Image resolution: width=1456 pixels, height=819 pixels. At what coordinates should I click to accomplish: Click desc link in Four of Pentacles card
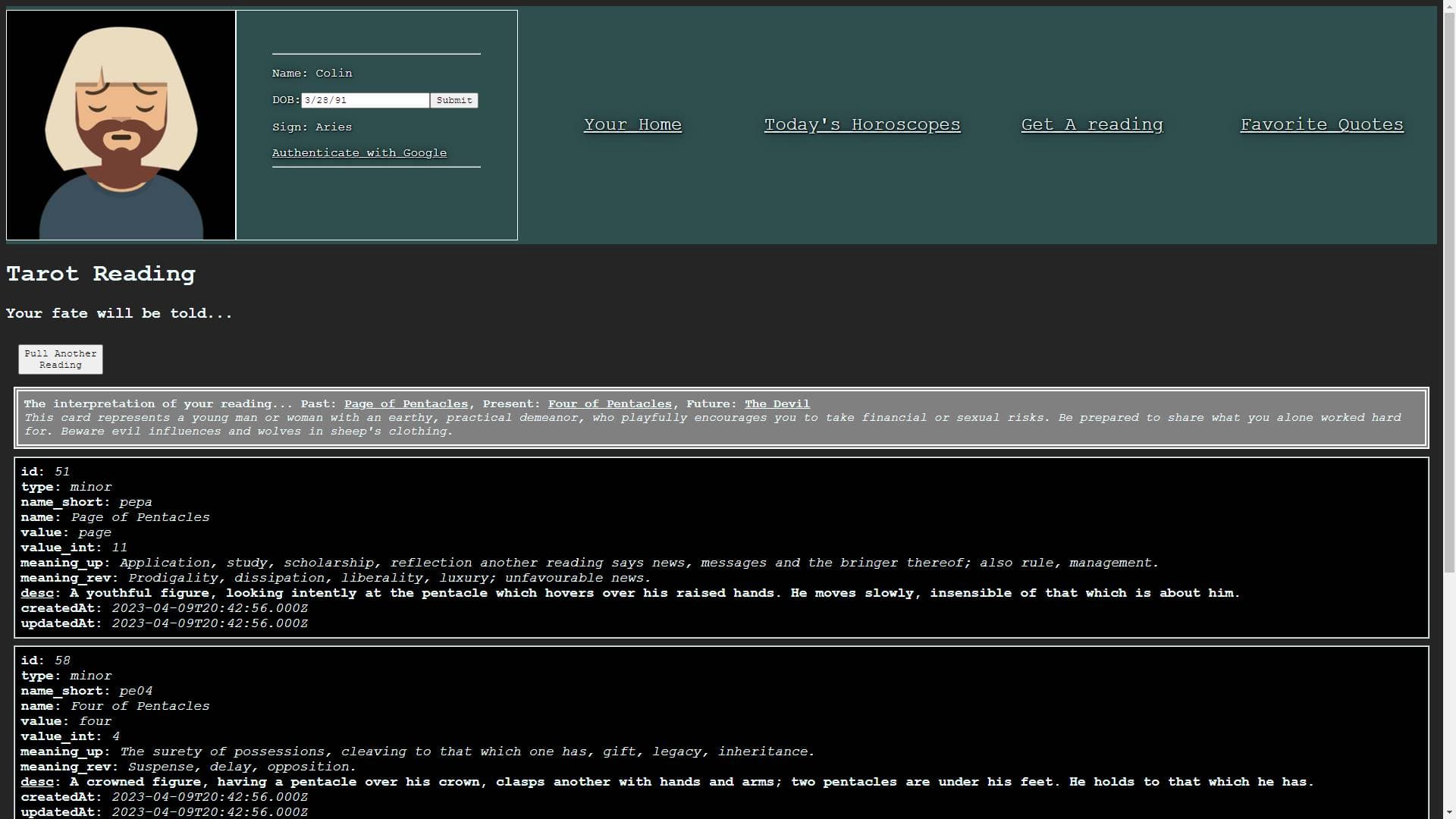click(37, 782)
